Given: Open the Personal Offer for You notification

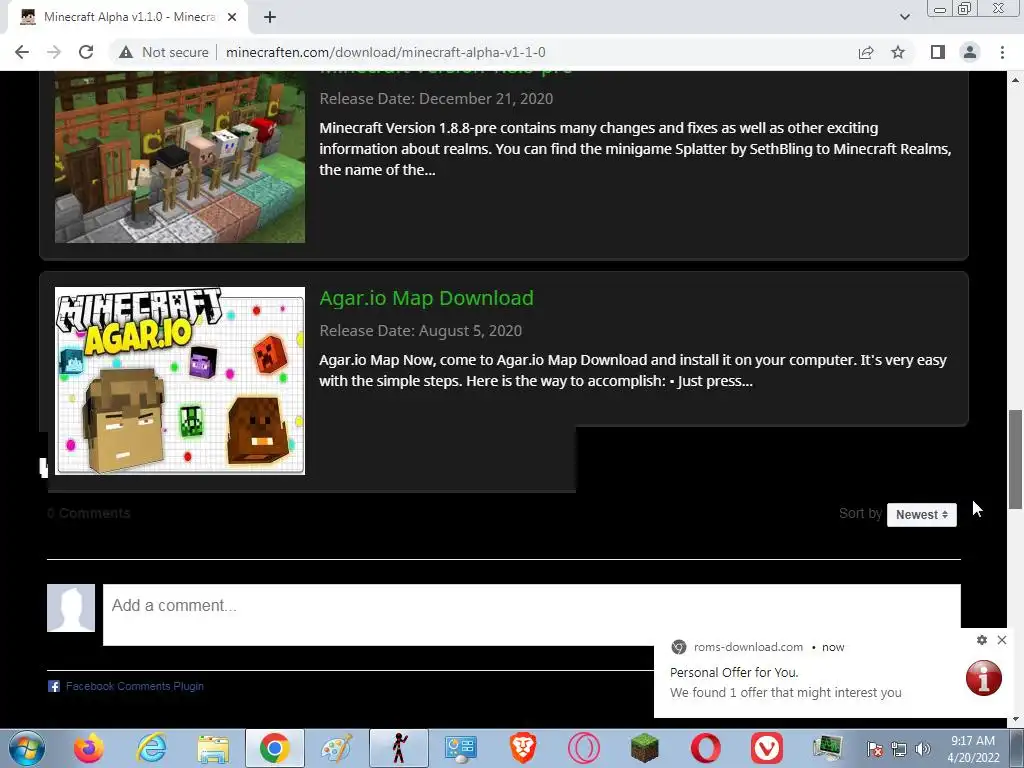Looking at the screenshot, I should [734, 672].
